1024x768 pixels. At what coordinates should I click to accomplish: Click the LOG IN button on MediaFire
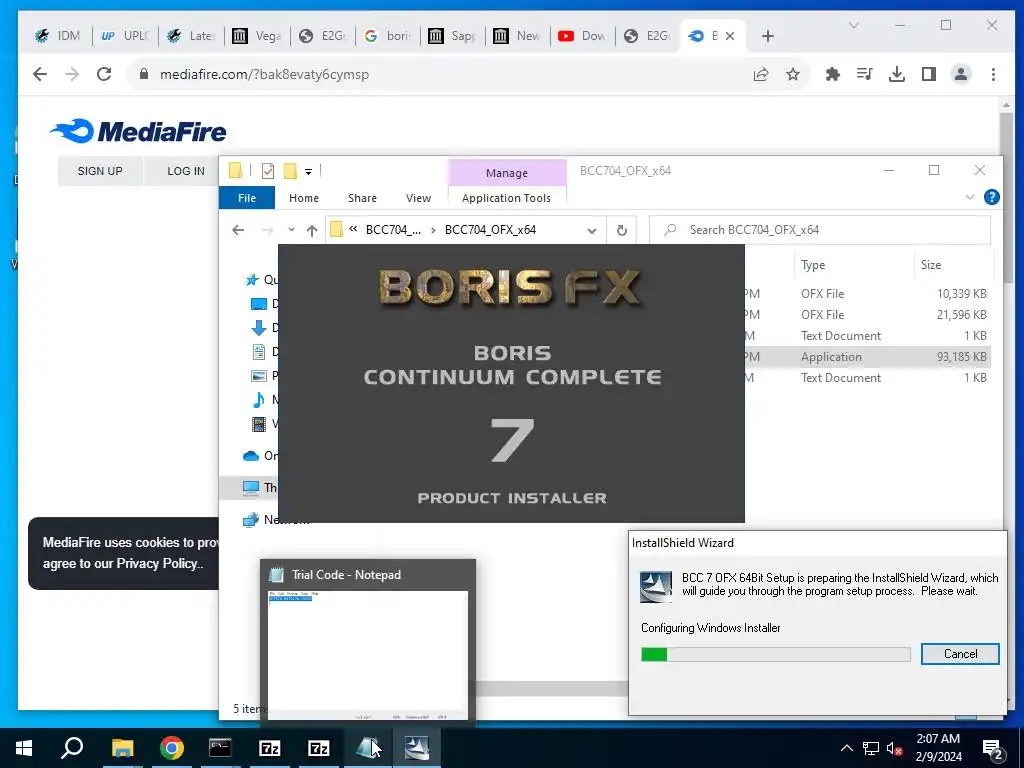tap(185, 171)
